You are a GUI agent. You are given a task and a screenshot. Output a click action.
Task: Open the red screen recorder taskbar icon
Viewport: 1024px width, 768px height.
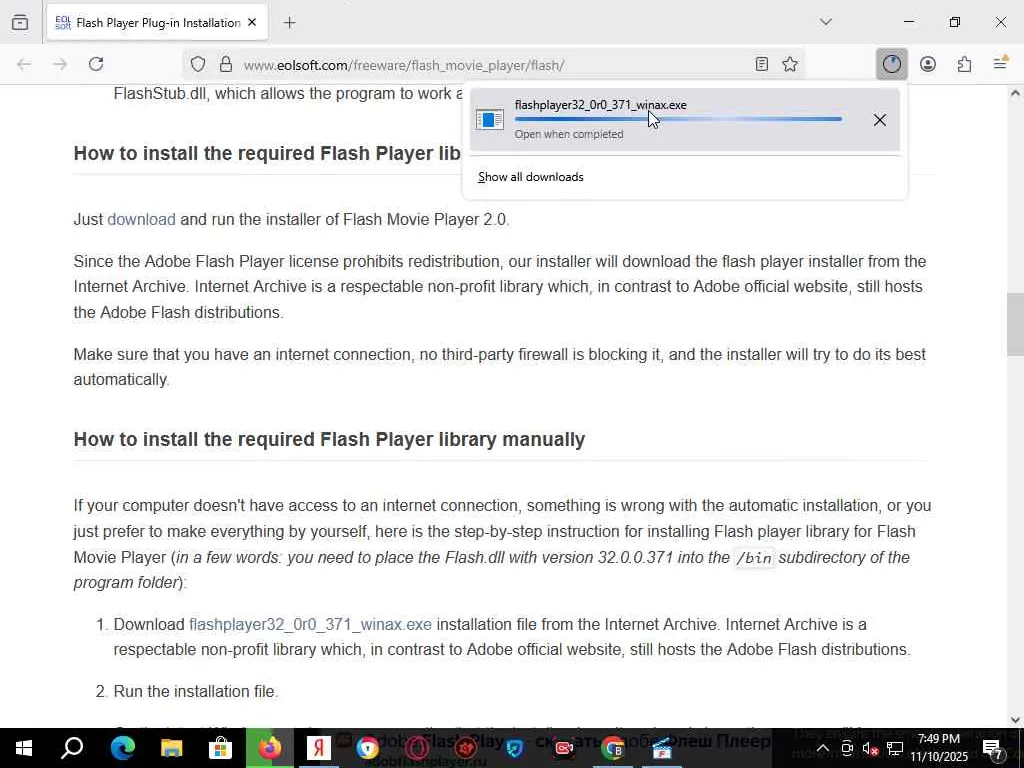tap(564, 748)
